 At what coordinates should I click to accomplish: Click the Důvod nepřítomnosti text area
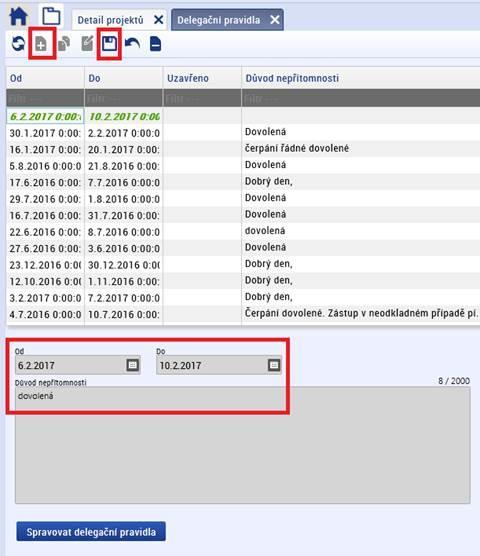pos(242,445)
